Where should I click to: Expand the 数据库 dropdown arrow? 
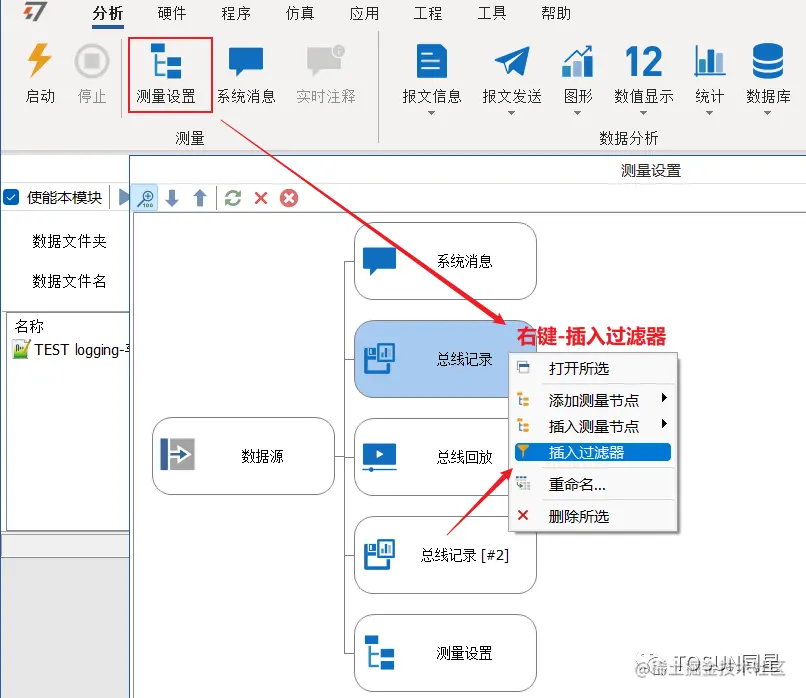pyautogui.click(x=767, y=113)
